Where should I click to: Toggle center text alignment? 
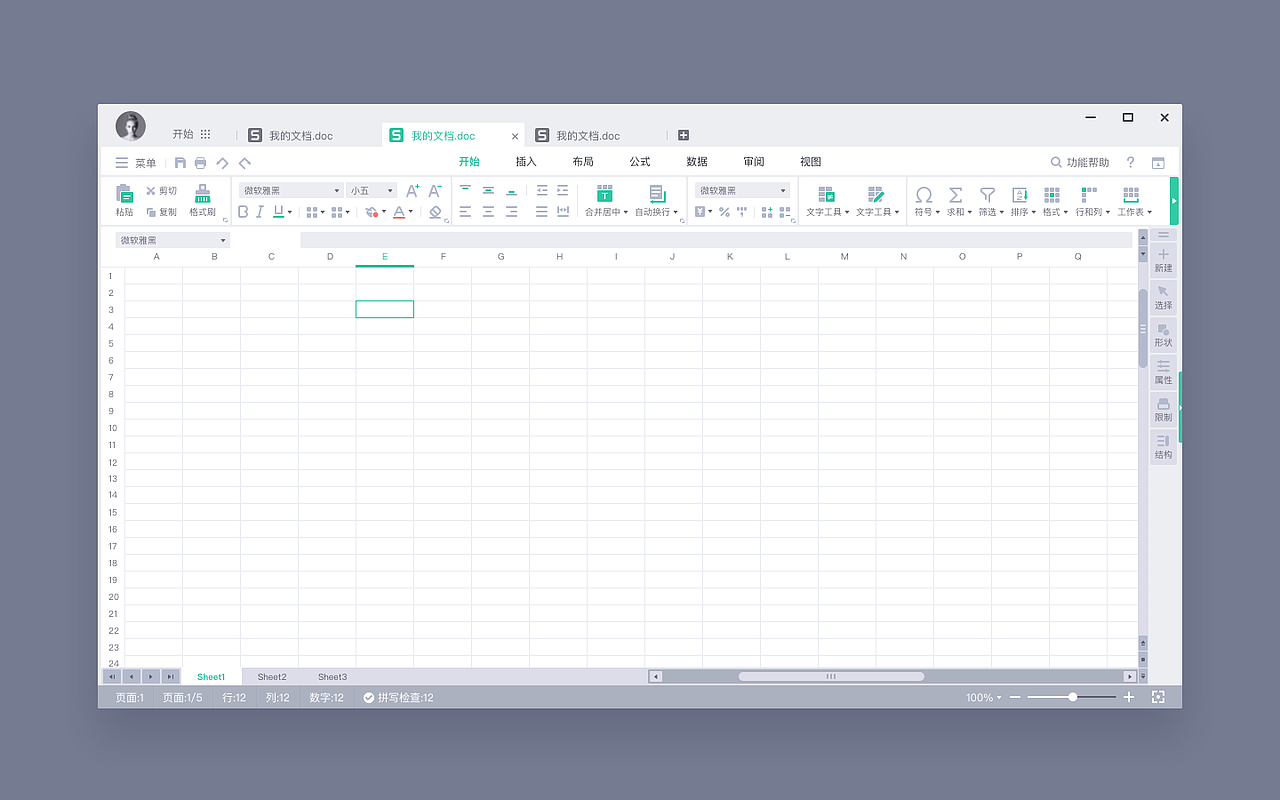[488, 212]
